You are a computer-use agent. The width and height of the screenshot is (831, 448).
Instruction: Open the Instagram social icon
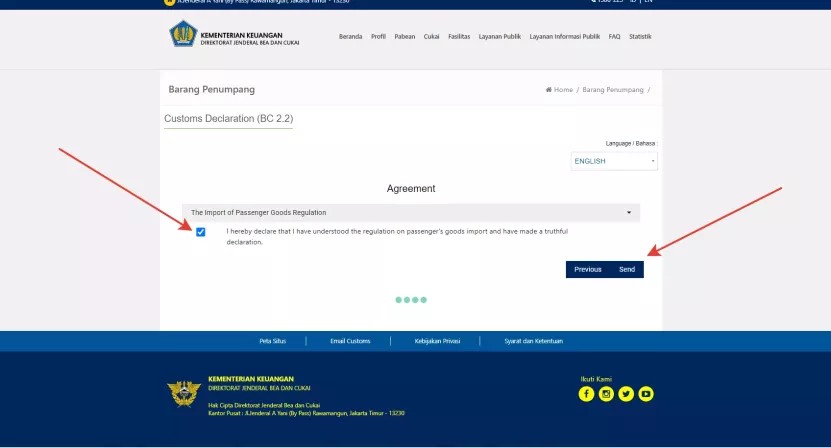tap(606, 394)
